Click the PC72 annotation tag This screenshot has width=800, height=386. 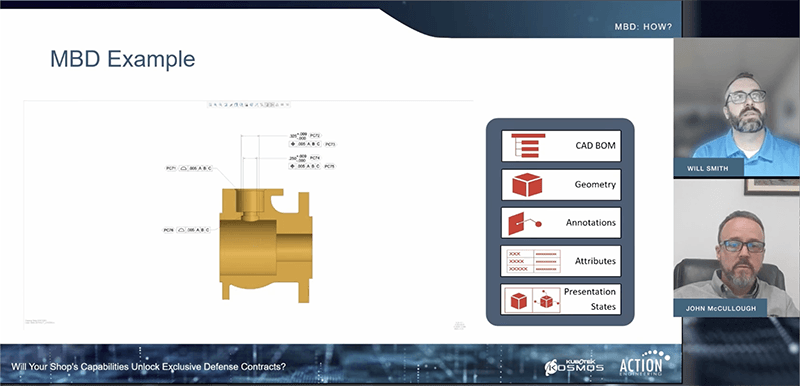coord(315,136)
